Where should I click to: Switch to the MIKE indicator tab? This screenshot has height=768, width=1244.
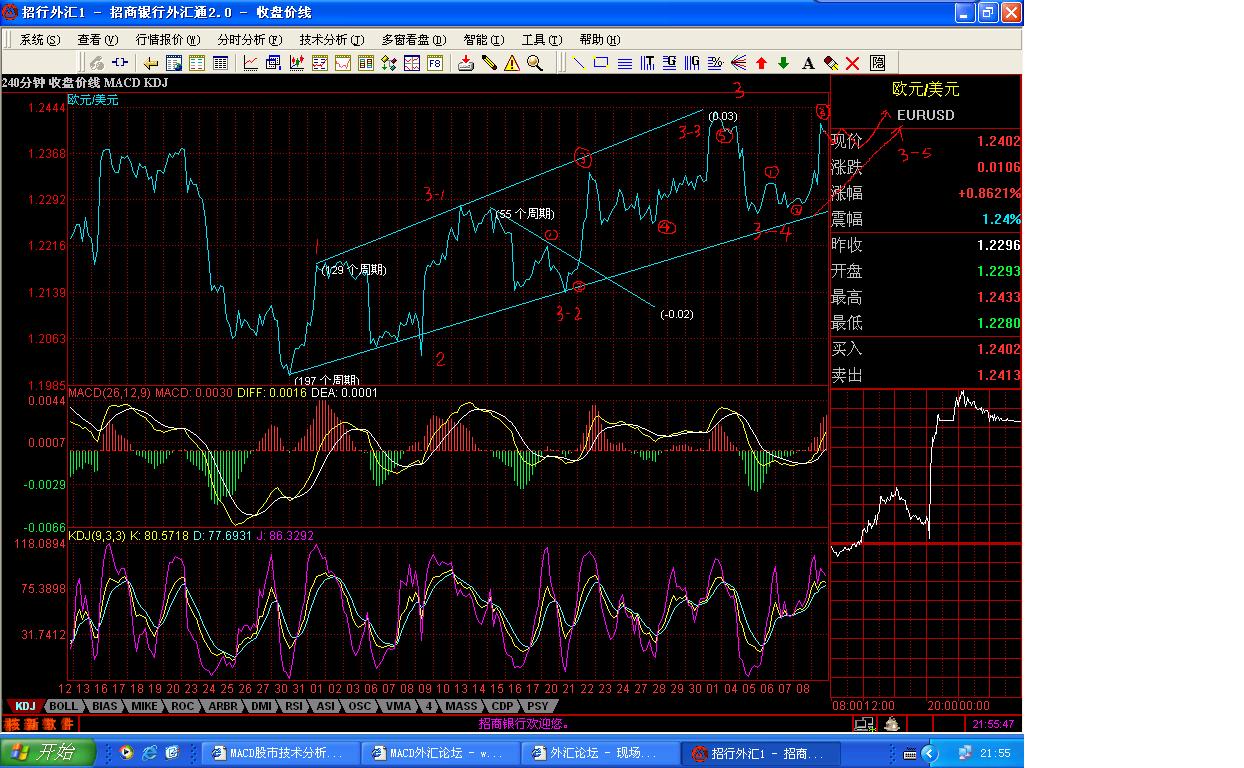coord(145,706)
